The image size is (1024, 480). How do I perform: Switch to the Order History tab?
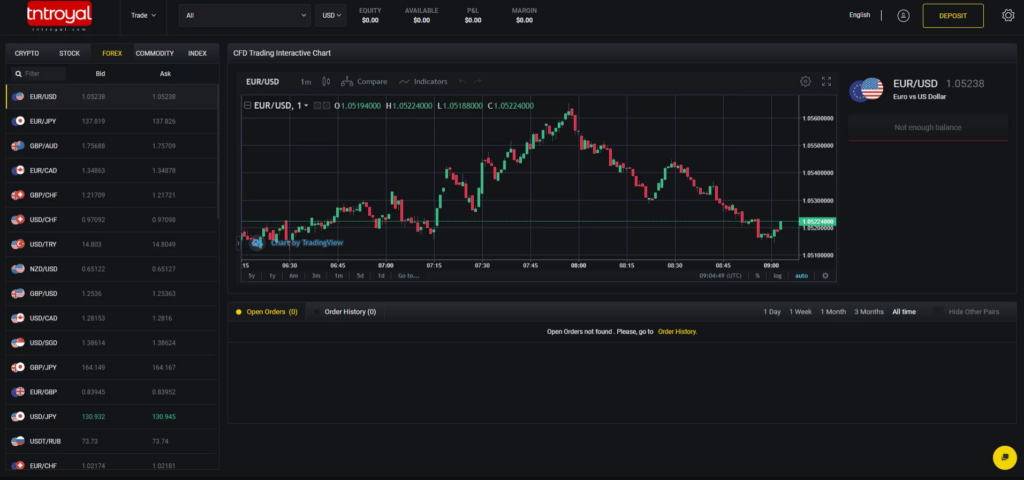click(x=349, y=312)
